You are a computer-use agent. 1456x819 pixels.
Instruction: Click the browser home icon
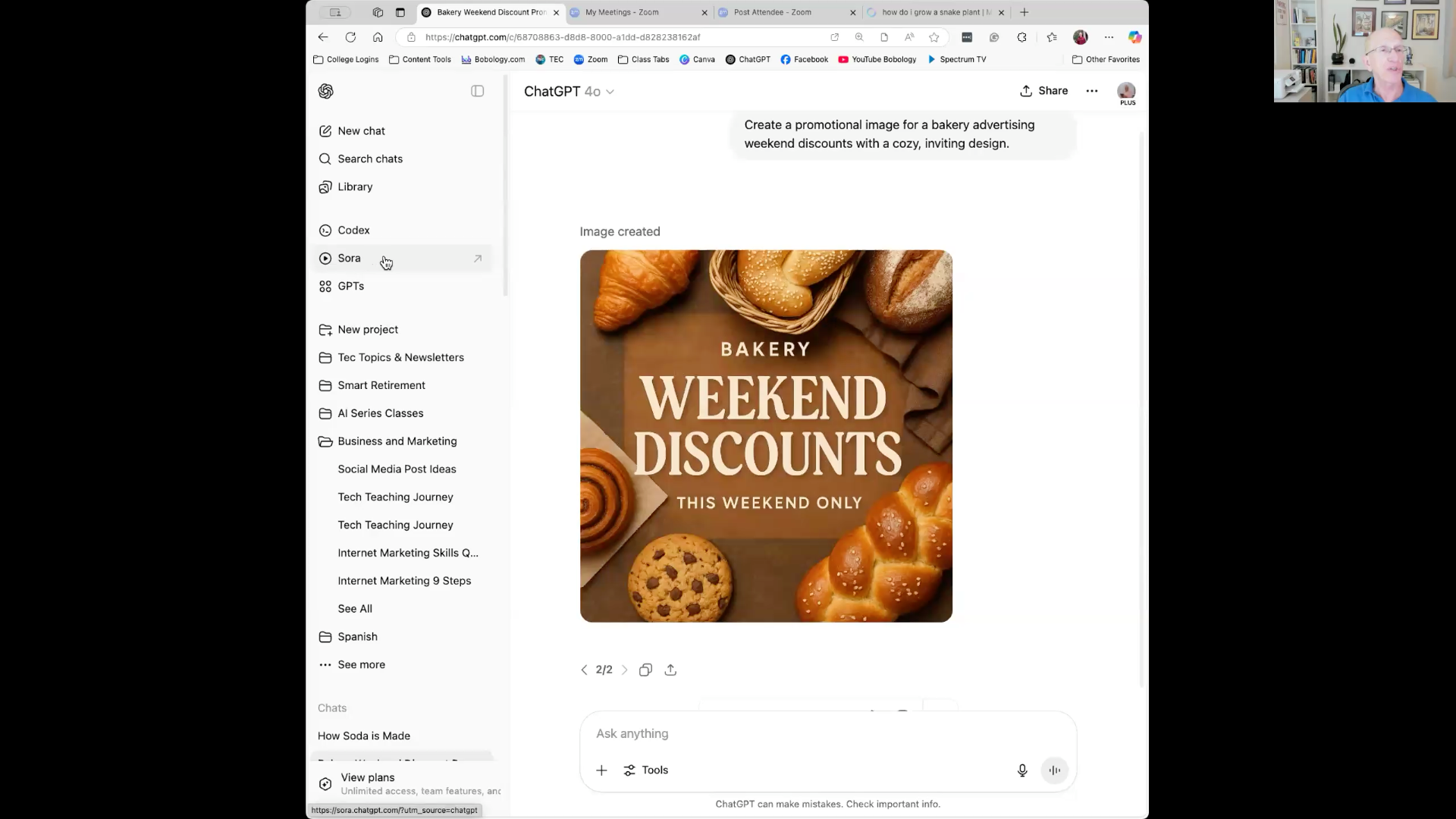(378, 37)
